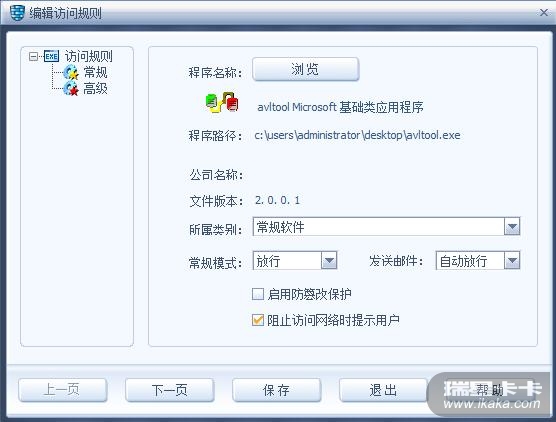Click the EXE icon beside 访问规则
This screenshot has height=422, width=556.
click(51, 56)
